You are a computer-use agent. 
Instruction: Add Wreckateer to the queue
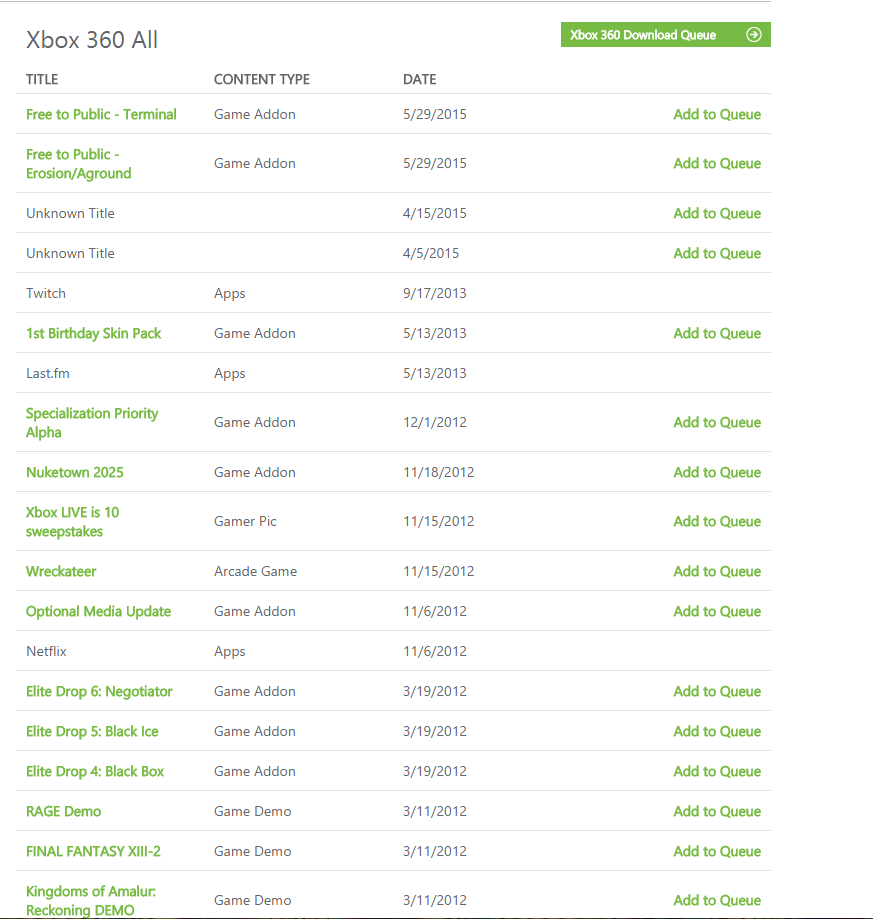point(717,571)
